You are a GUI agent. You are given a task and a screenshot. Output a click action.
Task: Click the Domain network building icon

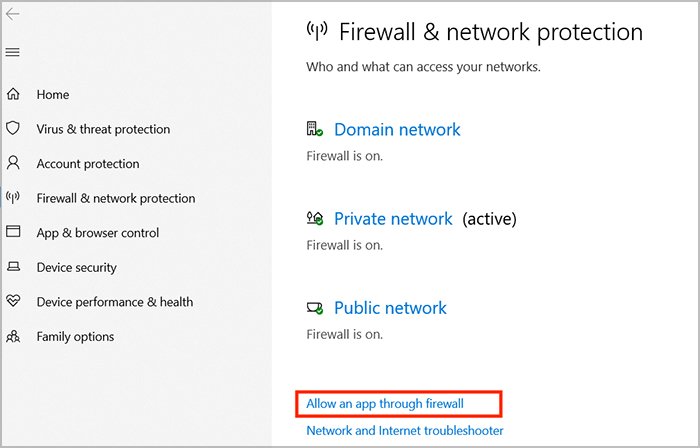(314, 129)
